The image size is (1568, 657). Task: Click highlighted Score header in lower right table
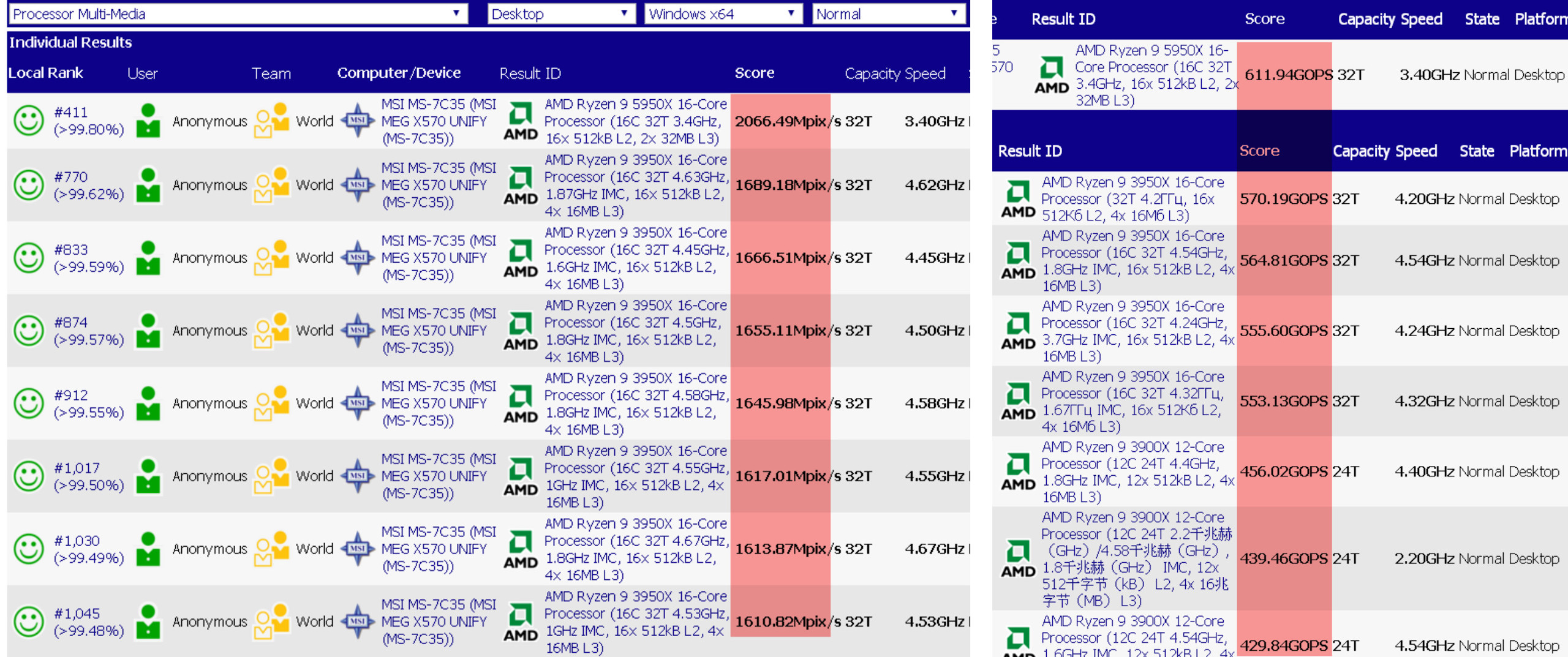(1259, 151)
